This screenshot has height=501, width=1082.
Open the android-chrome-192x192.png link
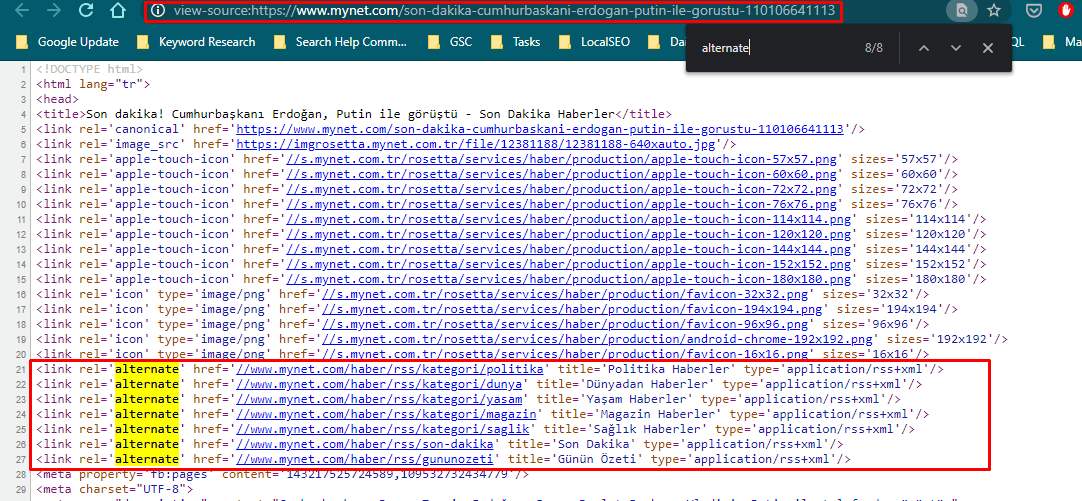pos(598,339)
